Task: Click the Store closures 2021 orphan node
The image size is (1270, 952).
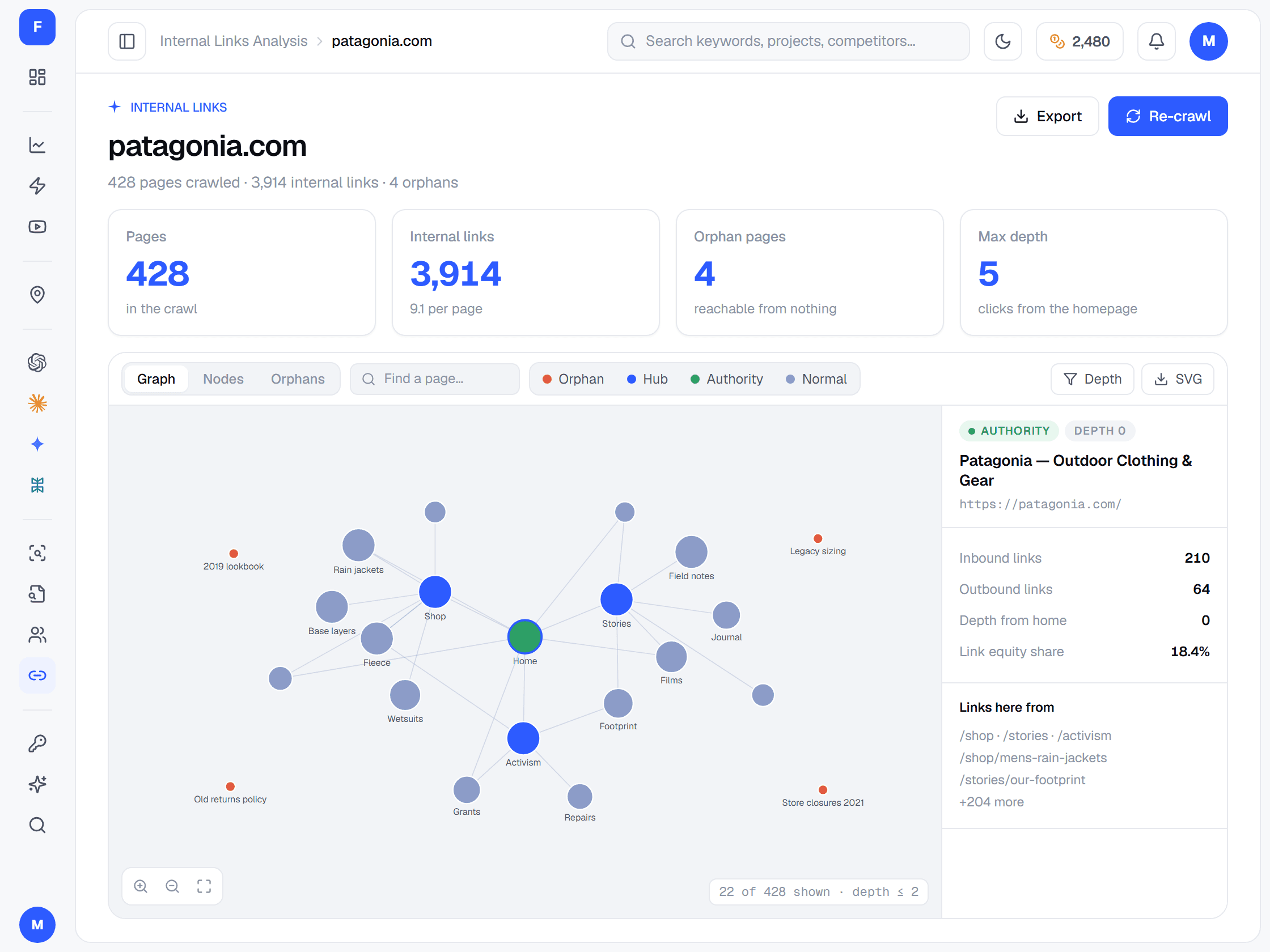Action: pyautogui.click(x=823, y=789)
